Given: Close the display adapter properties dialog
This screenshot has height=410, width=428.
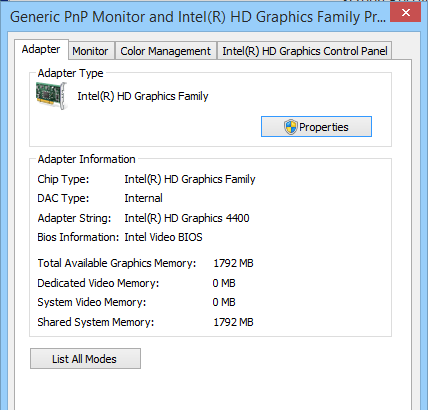Looking at the screenshot, I should click(x=406, y=13).
